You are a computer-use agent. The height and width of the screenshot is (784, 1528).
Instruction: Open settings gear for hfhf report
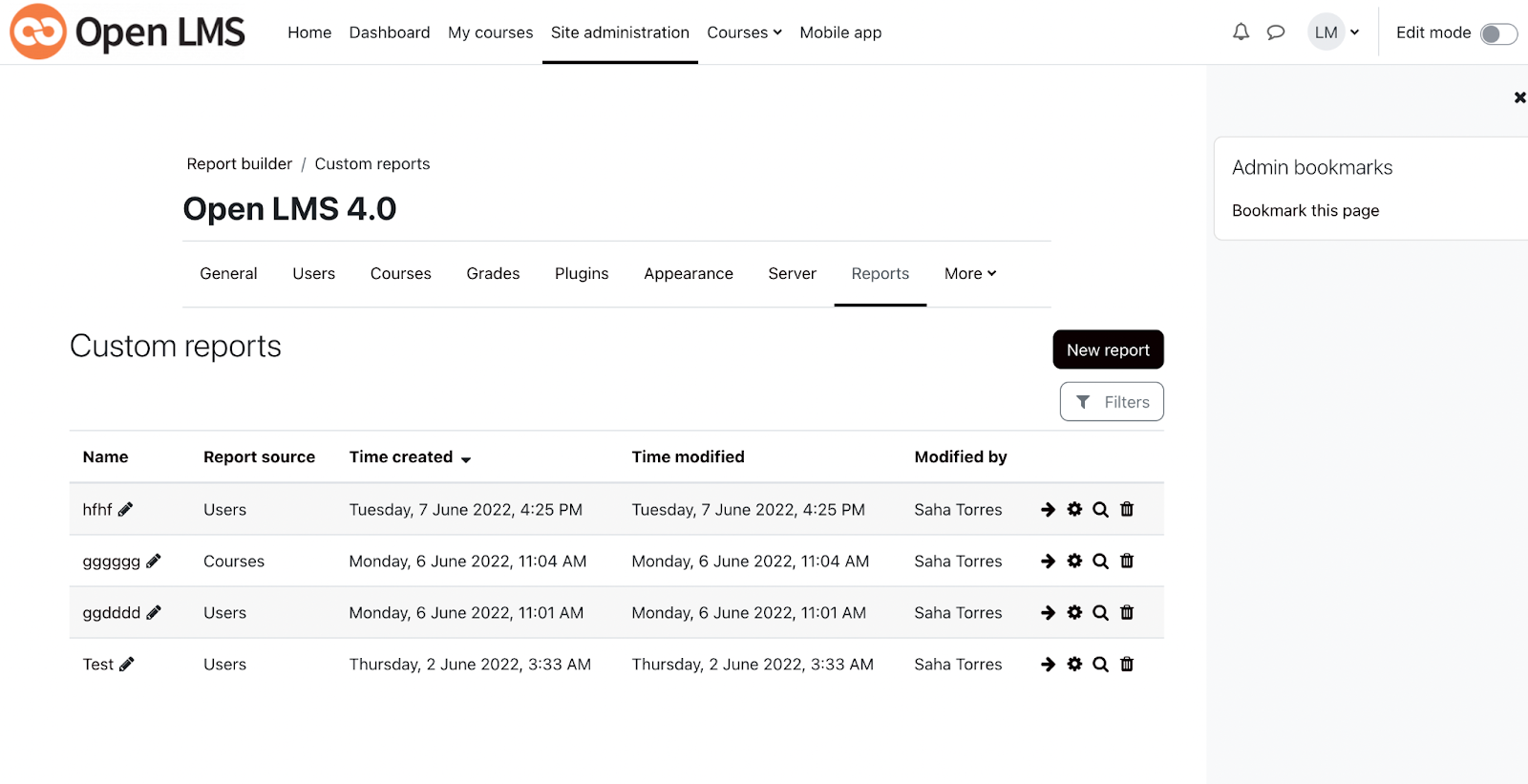point(1074,510)
